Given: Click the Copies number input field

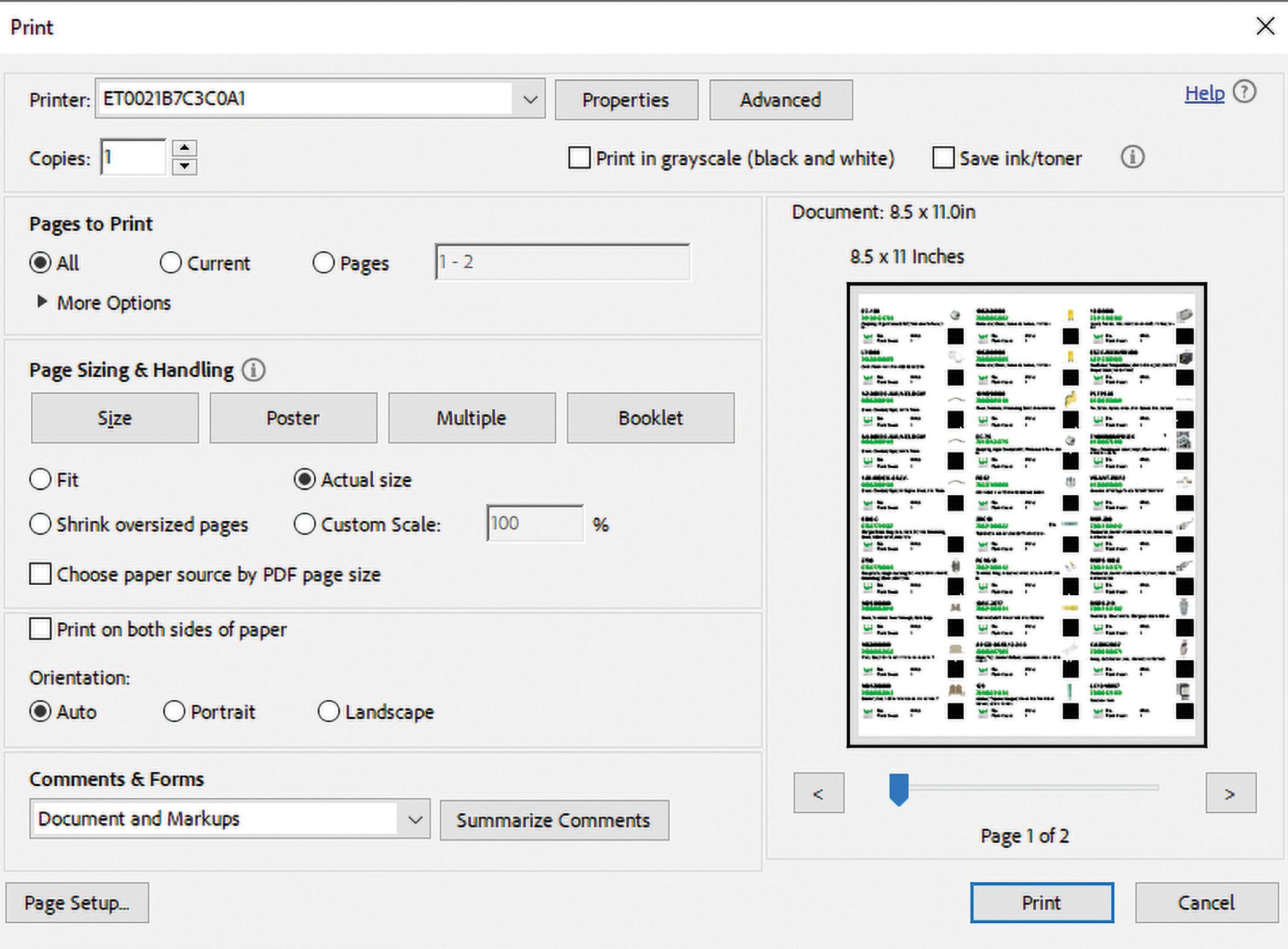Looking at the screenshot, I should pos(134,157).
